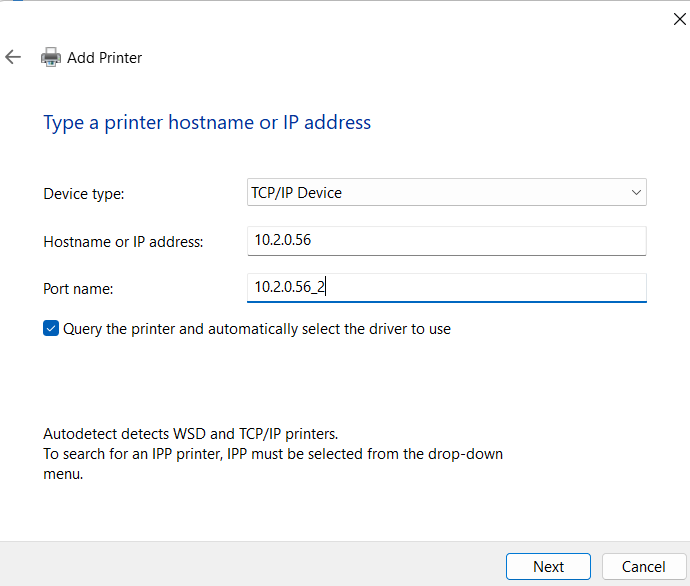The image size is (690, 586).
Task: Click the Cancel button
Action: pos(643,567)
